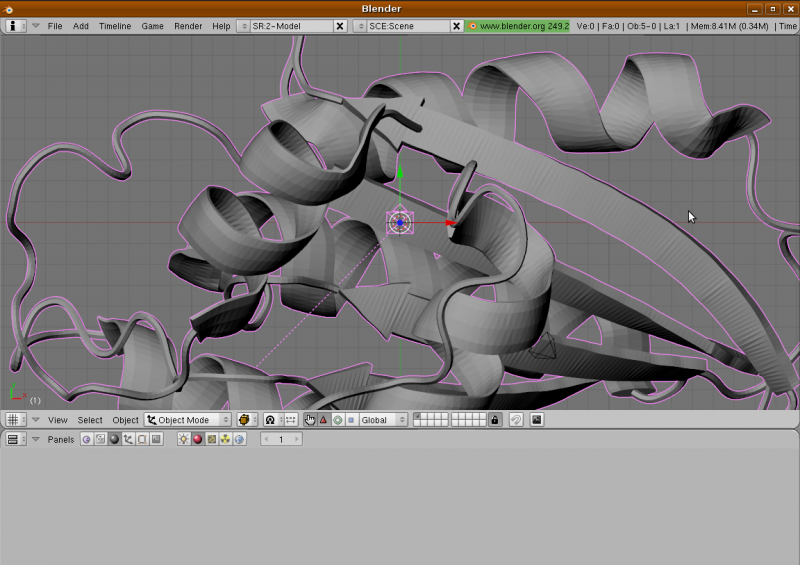Select the translate manipulator triangle icon
This screenshot has width=800, height=565.
(323, 420)
